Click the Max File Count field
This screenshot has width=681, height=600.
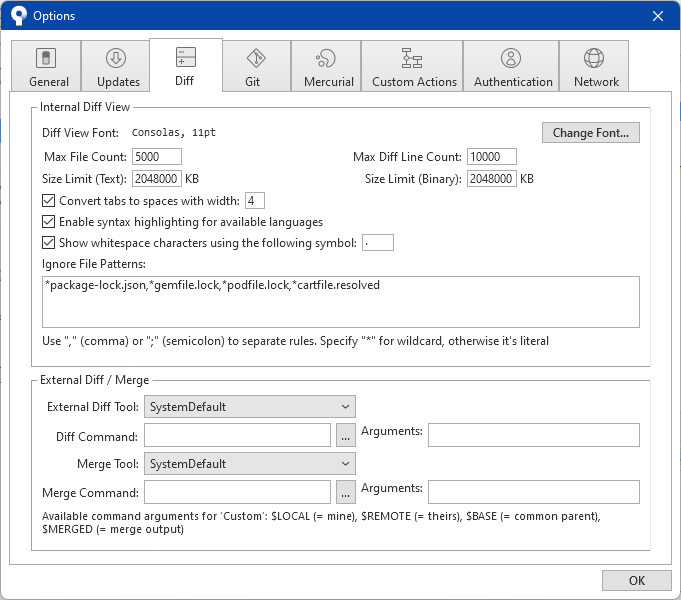[156, 157]
